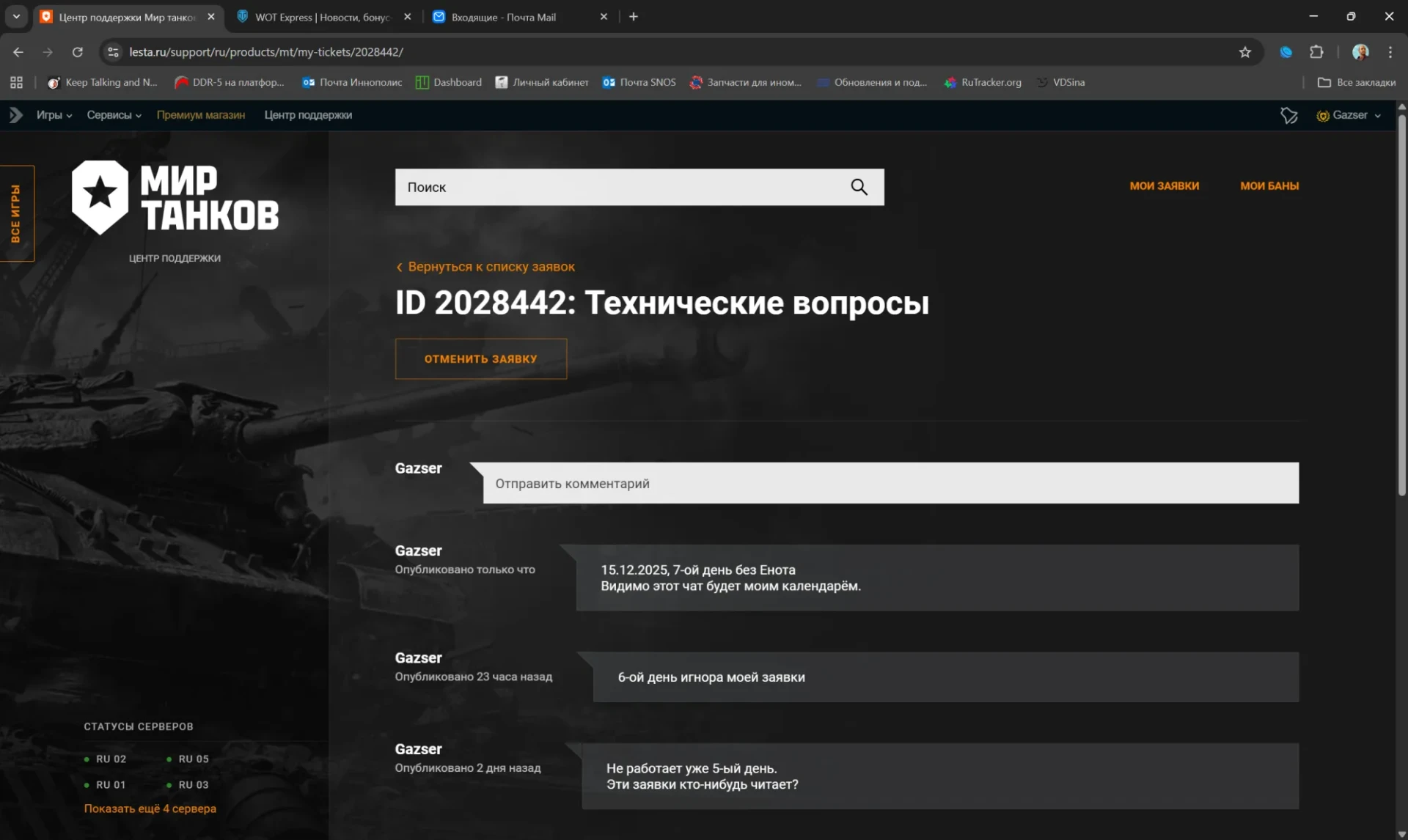The width and height of the screenshot is (1408, 840).
Task: Open Премиум магазин menu item
Action: [200, 115]
